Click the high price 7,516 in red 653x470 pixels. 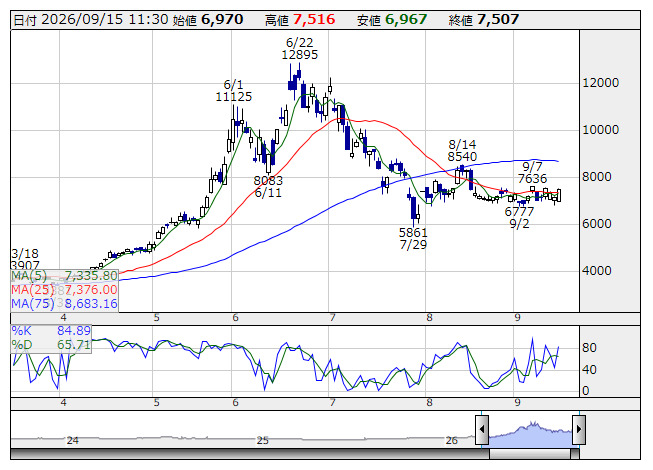tap(314, 20)
